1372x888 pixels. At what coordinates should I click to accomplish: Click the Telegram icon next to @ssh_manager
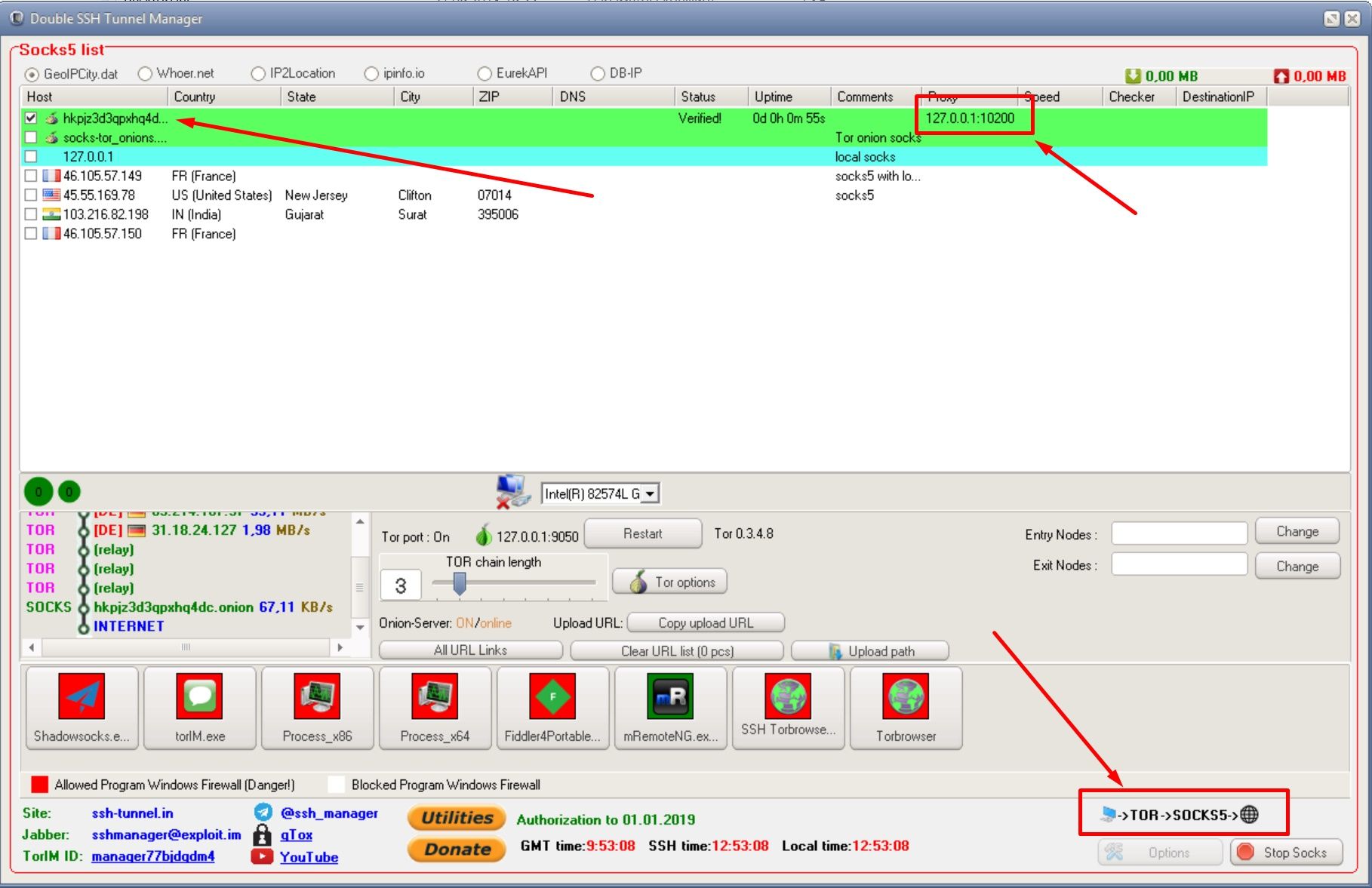[263, 812]
